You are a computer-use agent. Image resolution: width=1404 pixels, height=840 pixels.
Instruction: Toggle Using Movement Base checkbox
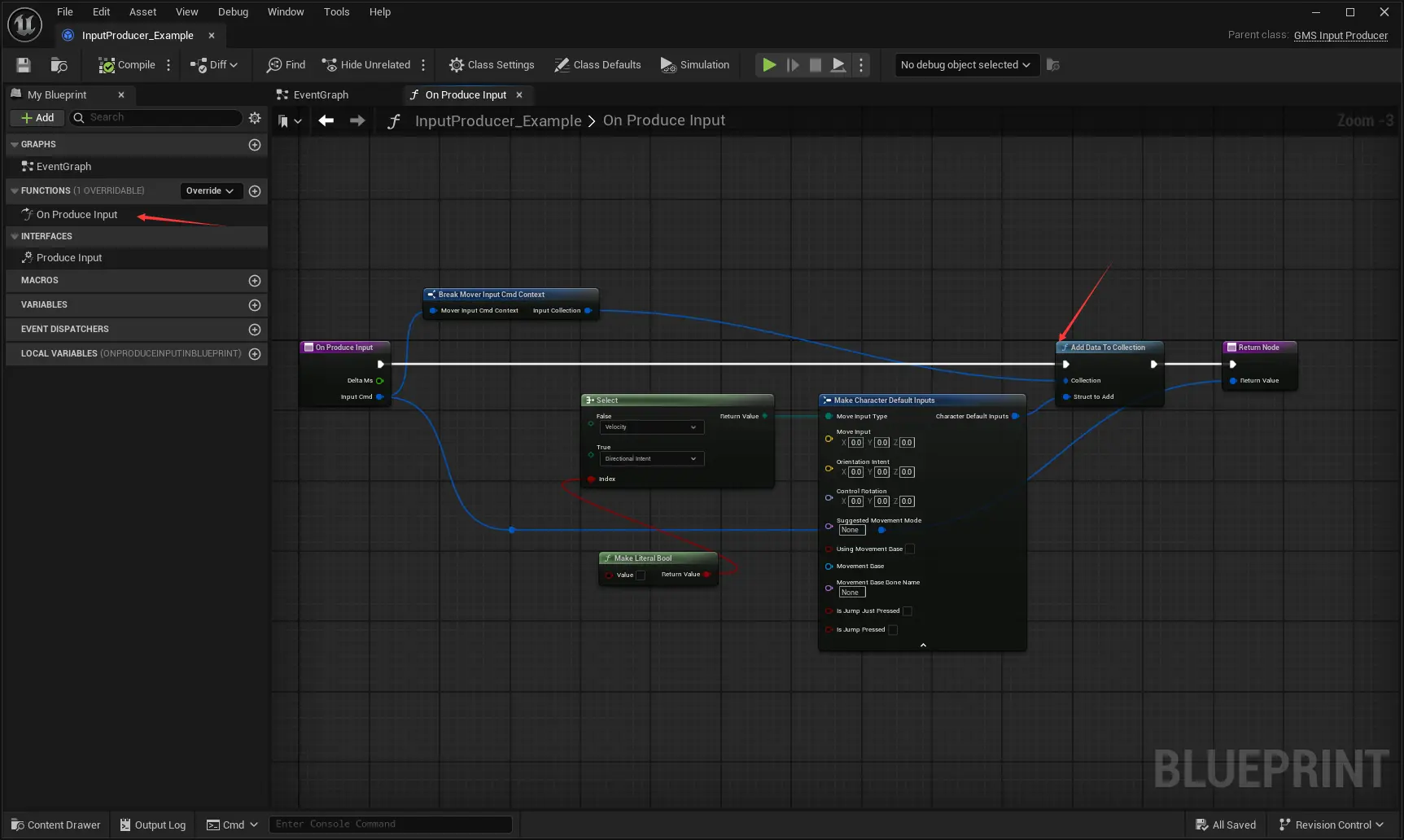coord(910,549)
